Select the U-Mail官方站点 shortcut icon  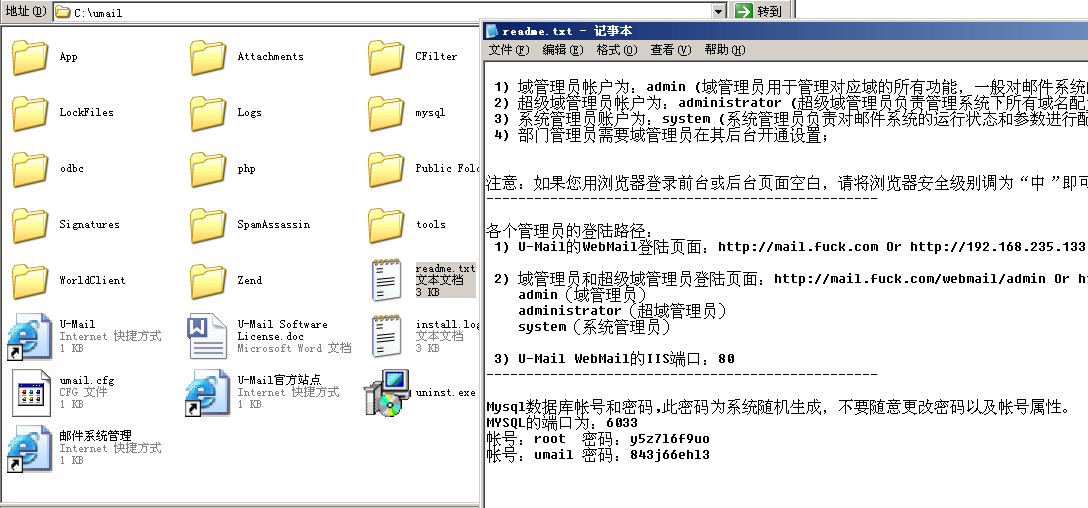pos(207,393)
